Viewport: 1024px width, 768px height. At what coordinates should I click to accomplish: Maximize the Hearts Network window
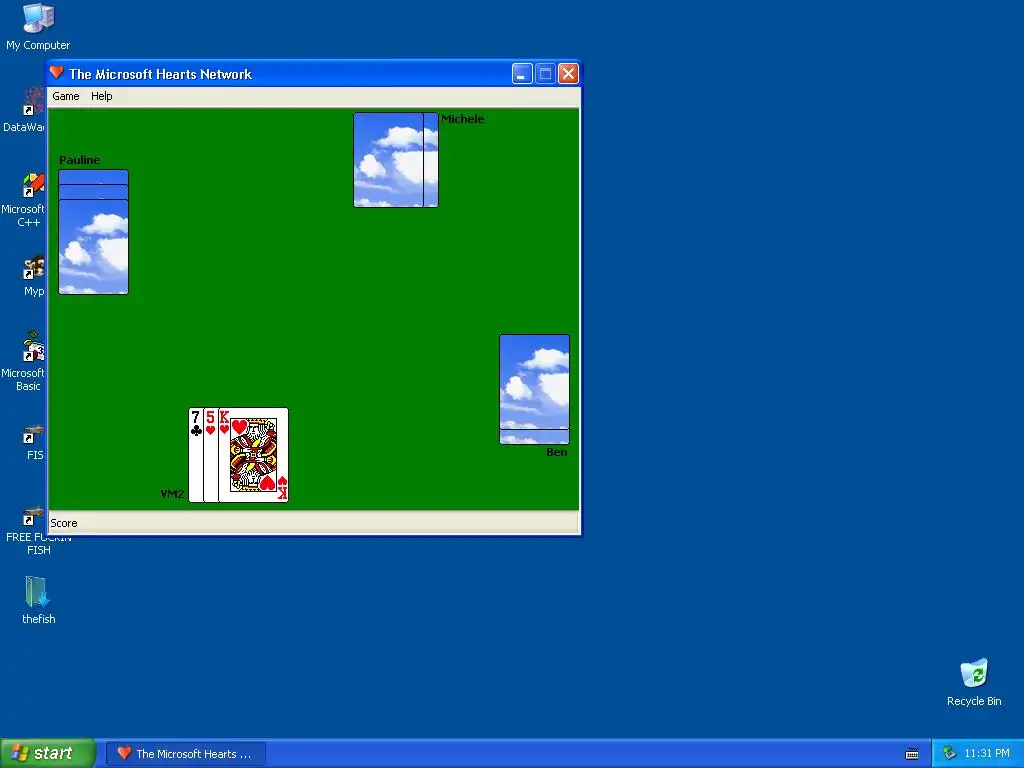(545, 74)
